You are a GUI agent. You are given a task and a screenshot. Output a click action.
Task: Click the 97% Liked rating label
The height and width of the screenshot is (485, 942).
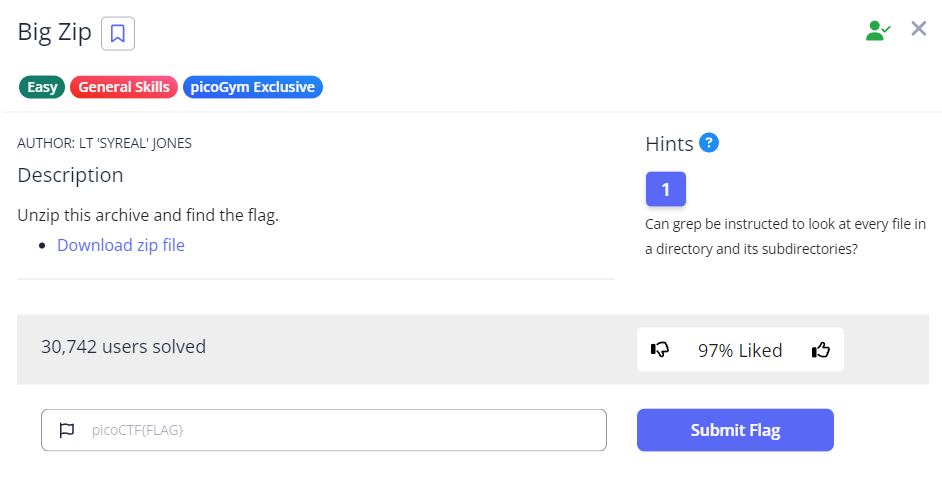pyautogui.click(x=740, y=350)
